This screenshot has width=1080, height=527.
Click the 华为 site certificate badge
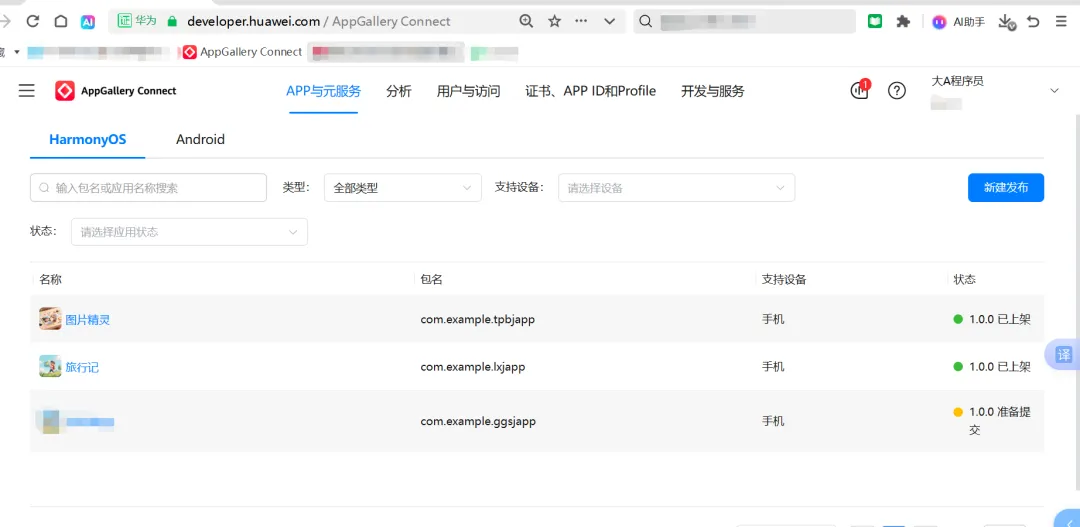click(136, 21)
